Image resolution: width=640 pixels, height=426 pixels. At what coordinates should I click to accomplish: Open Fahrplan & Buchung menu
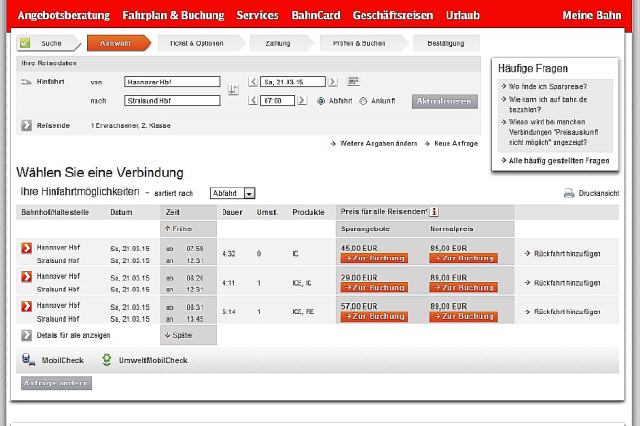tap(173, 16)
